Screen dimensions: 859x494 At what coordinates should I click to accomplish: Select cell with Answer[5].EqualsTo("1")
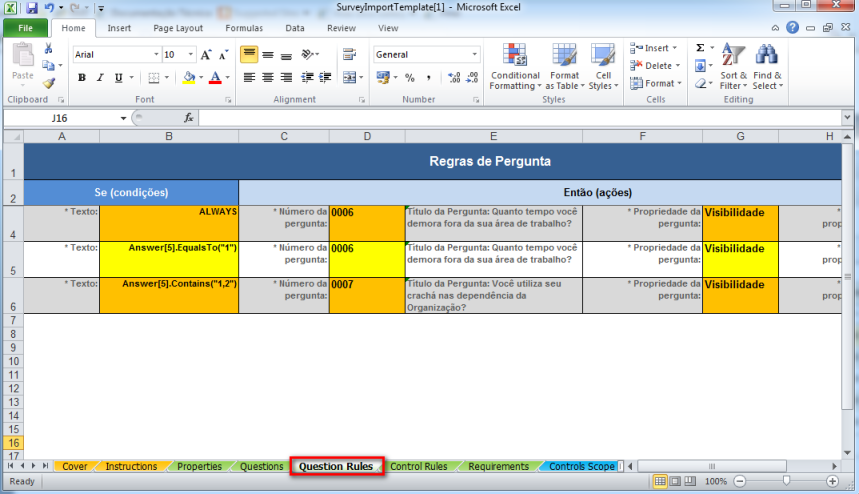(x=169, y=259)
